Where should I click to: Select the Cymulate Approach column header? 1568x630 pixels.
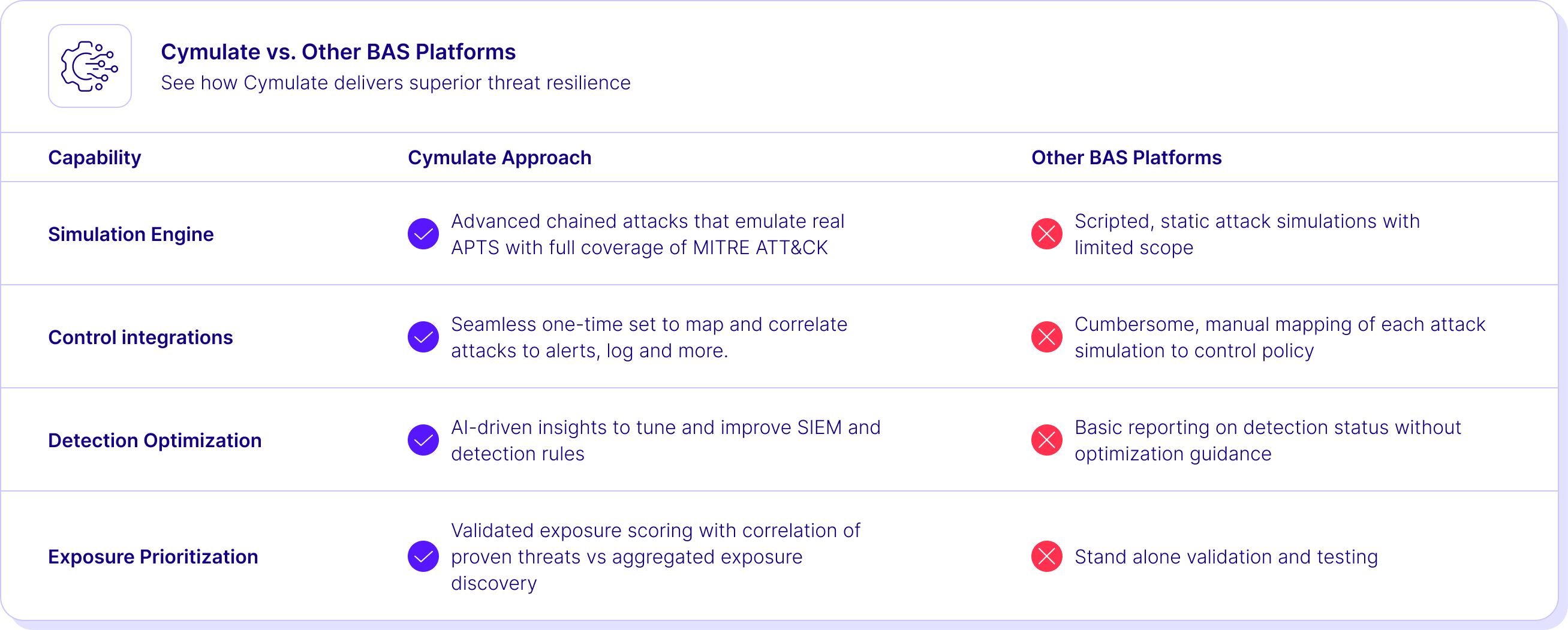[499, 158]
